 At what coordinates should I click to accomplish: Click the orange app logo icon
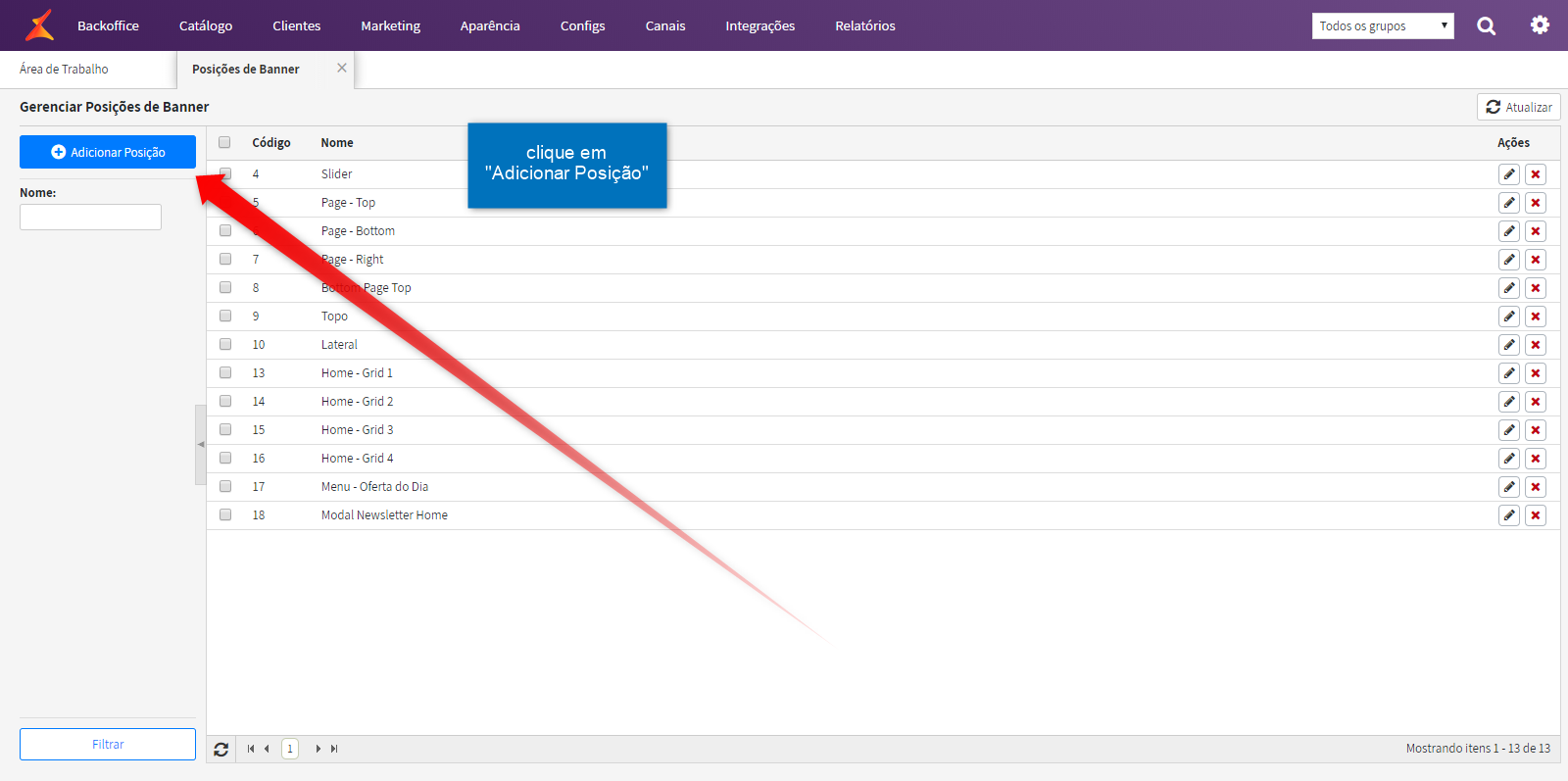[39, 25]
